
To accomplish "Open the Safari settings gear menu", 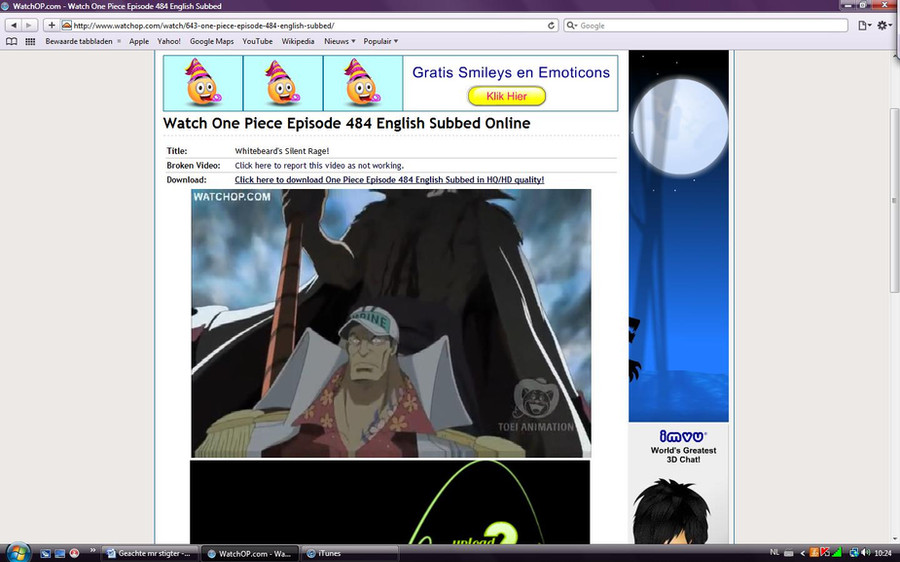I will [x=884, y=25].
